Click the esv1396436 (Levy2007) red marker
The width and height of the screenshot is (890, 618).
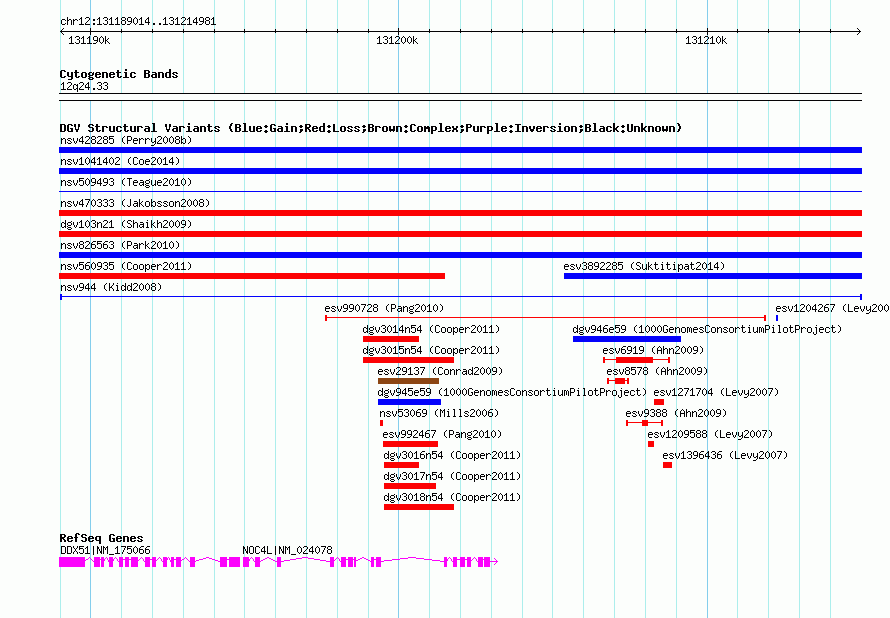coord(668,465)
